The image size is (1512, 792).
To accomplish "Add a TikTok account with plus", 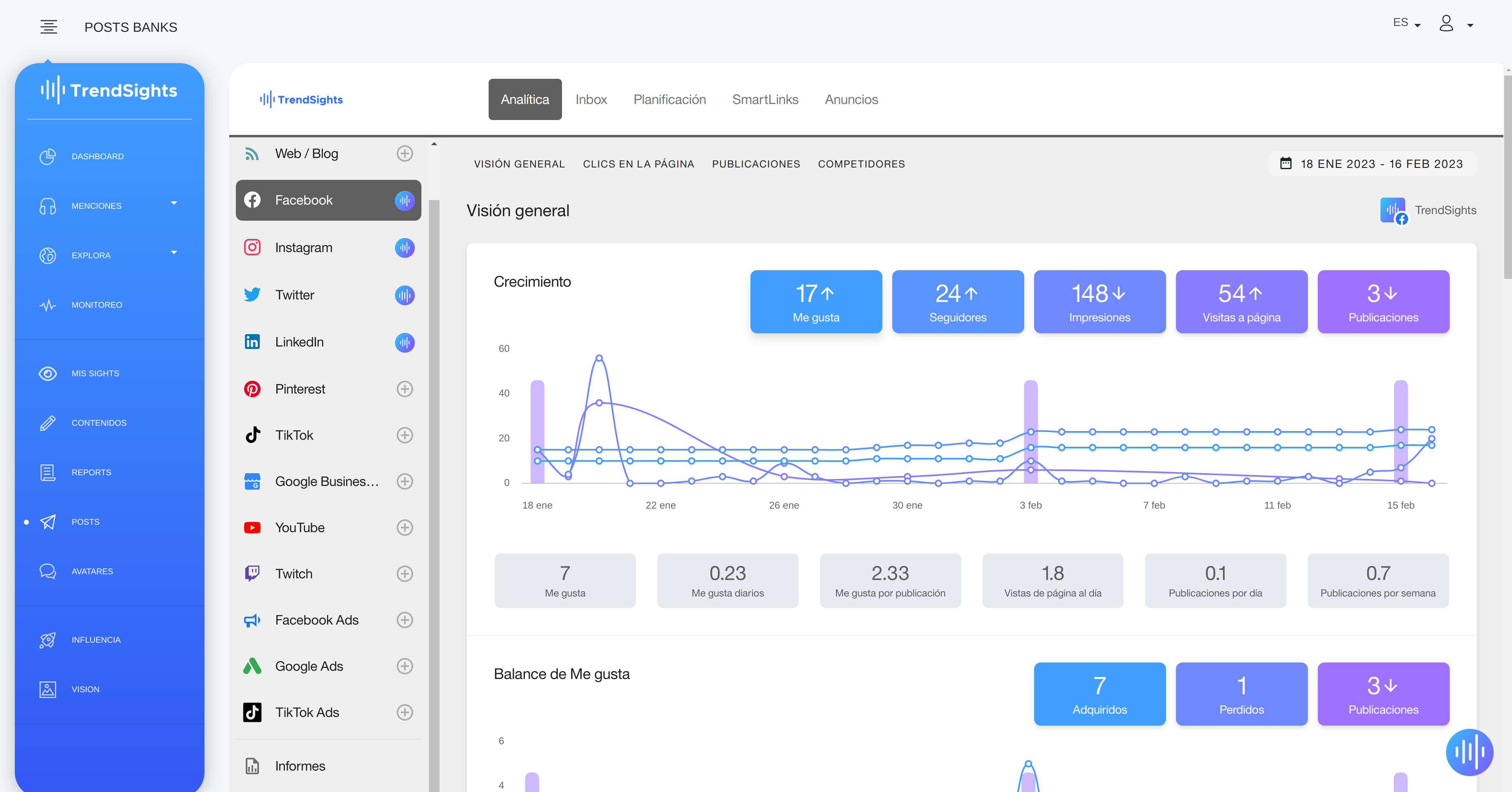I will coord(404,435).
